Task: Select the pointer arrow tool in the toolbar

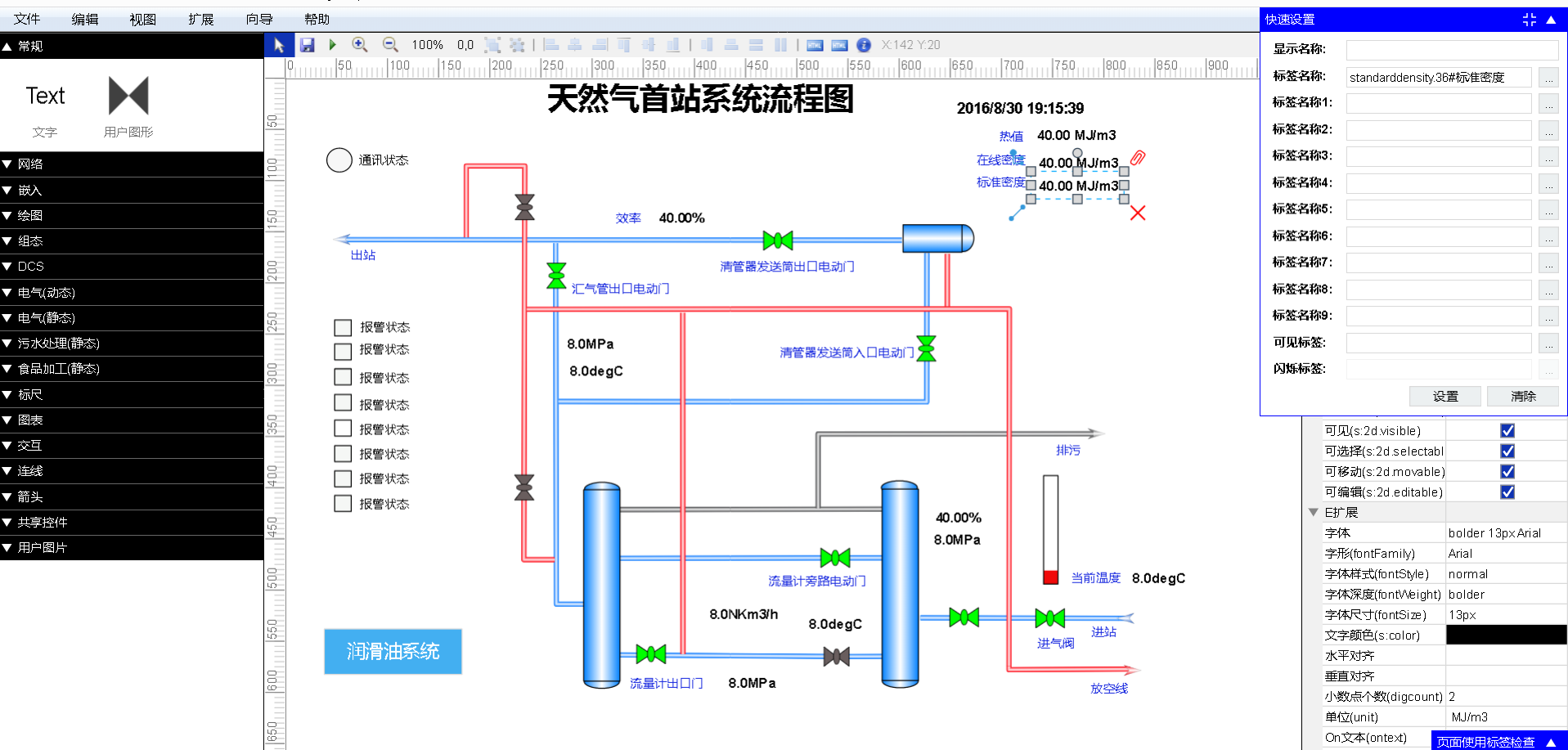Action: tap(278, 45)
